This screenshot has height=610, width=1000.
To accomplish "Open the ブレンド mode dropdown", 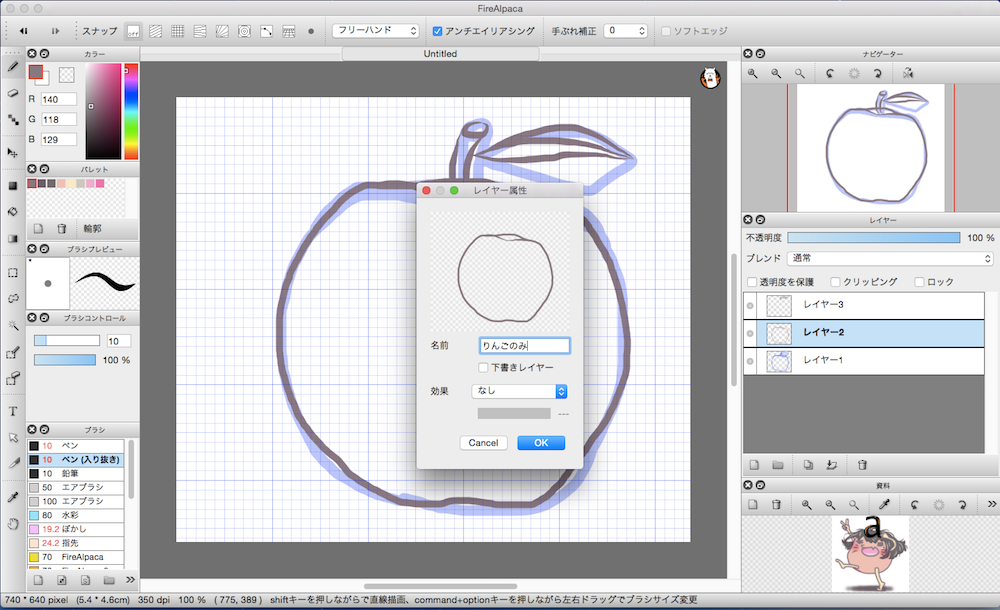I will (890, 258).
